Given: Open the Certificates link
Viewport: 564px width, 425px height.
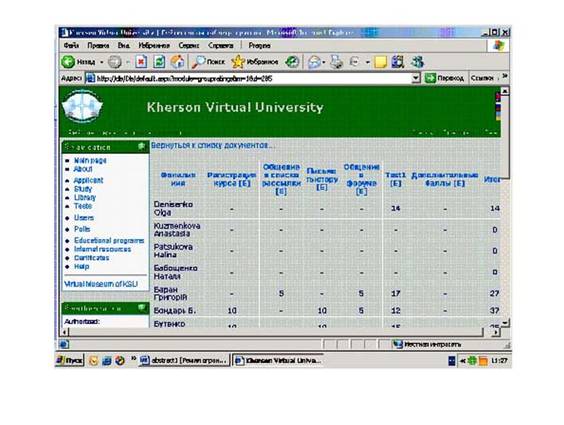Looking at the screenshot, I should coord(91,258).
